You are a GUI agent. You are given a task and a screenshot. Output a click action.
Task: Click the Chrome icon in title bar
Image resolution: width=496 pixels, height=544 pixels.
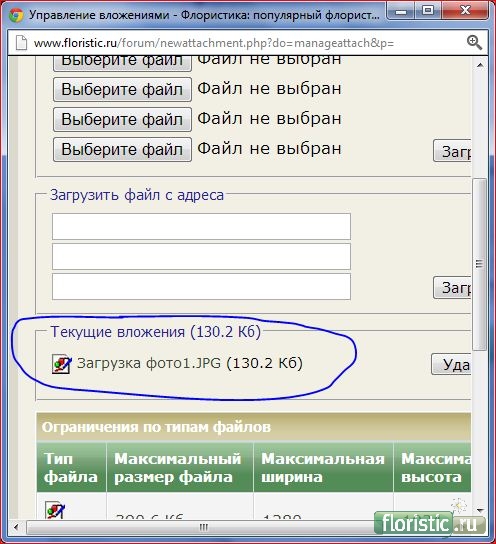[16, 15]
